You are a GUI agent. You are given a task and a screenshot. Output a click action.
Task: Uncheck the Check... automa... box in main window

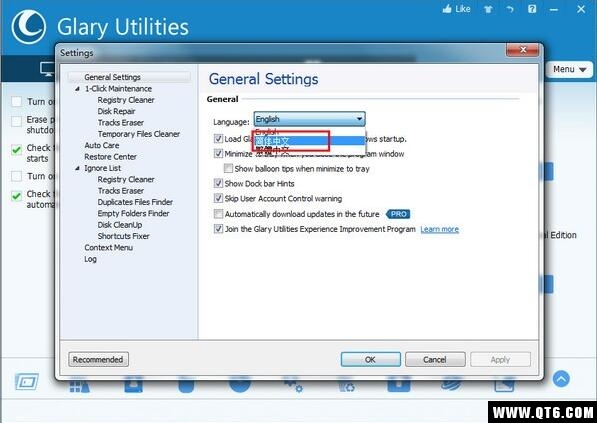16,196
